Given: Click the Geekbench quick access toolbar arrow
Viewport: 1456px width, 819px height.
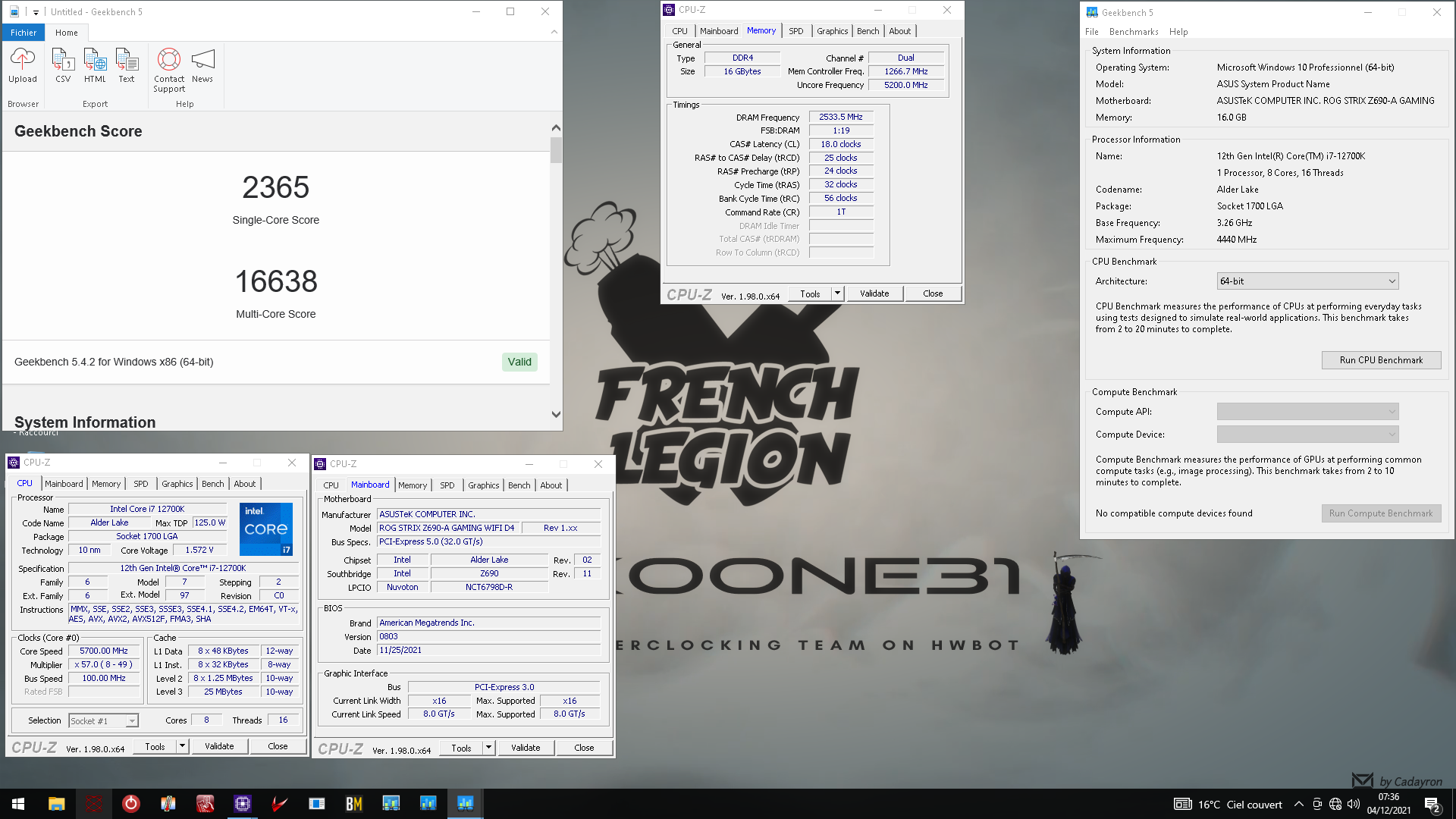Looking at the screenshot, I should pyautogui.click(x=36, y=12).
